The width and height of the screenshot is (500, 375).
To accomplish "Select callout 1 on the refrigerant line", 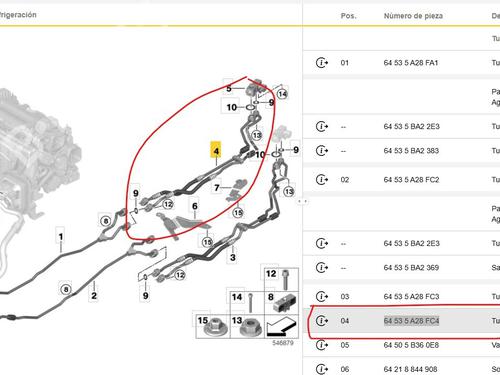I will click(61, 237).
